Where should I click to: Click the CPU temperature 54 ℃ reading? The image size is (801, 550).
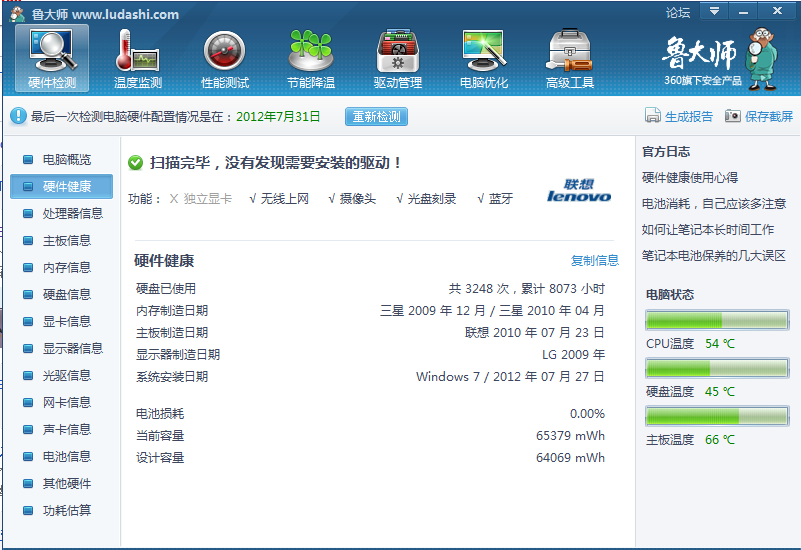(720, 344)
